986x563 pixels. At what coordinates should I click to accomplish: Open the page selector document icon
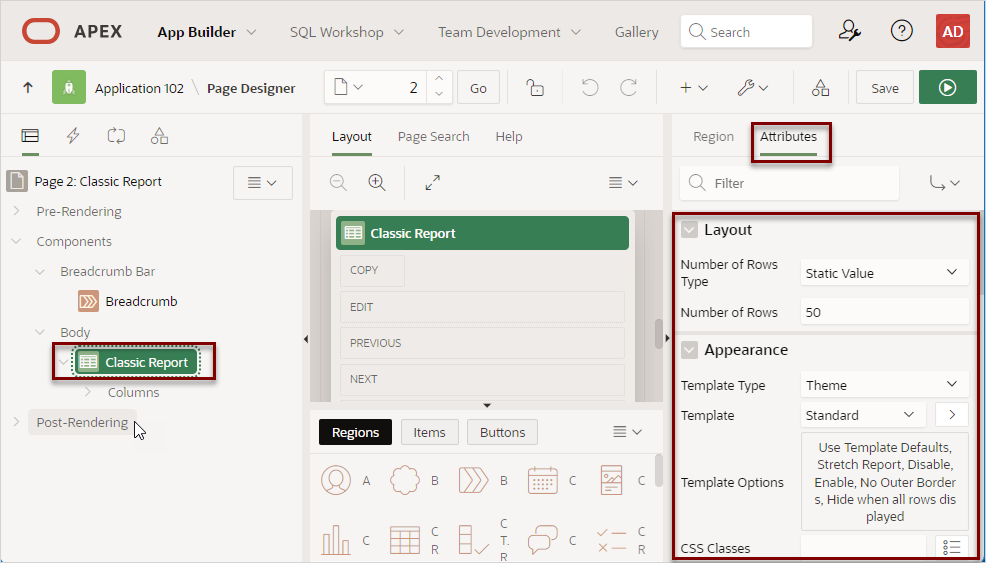click(348, 87)
